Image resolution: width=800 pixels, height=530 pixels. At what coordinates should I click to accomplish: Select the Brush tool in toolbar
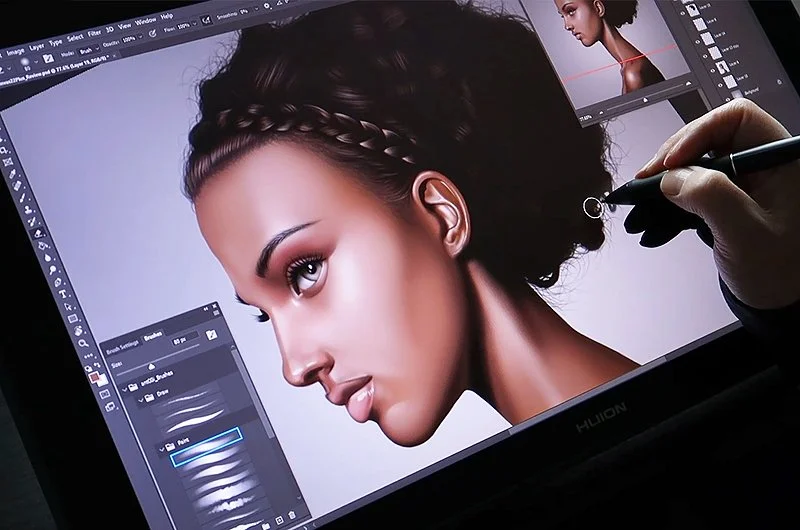23,197
